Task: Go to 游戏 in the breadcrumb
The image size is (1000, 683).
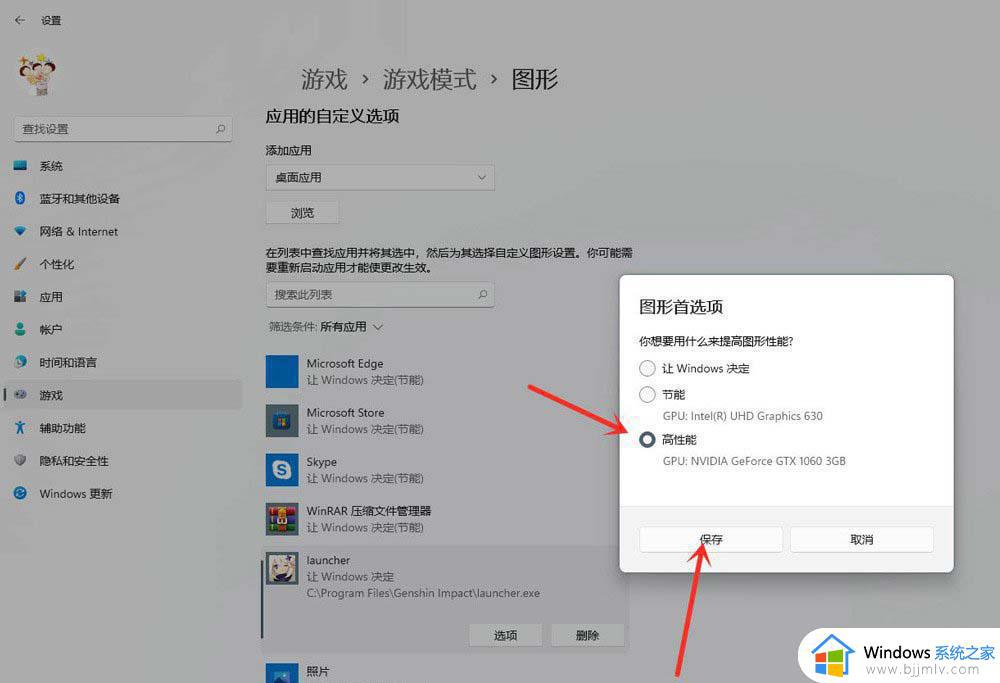Action: point(324,80)
